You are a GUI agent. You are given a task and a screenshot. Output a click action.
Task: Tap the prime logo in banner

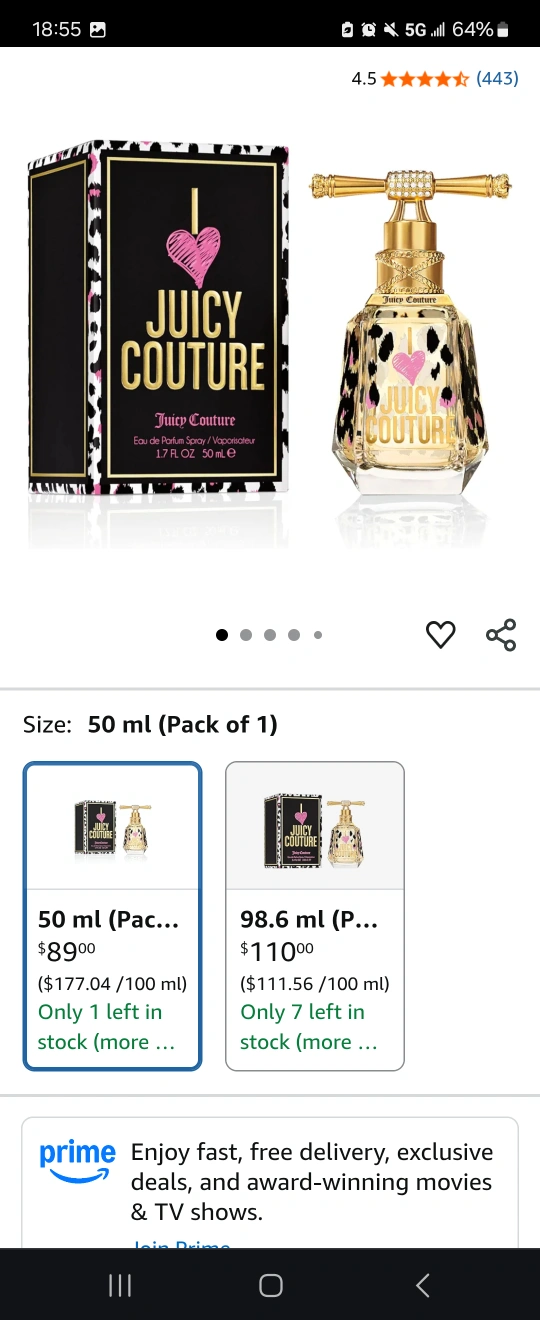click(x=77, y=1160)
